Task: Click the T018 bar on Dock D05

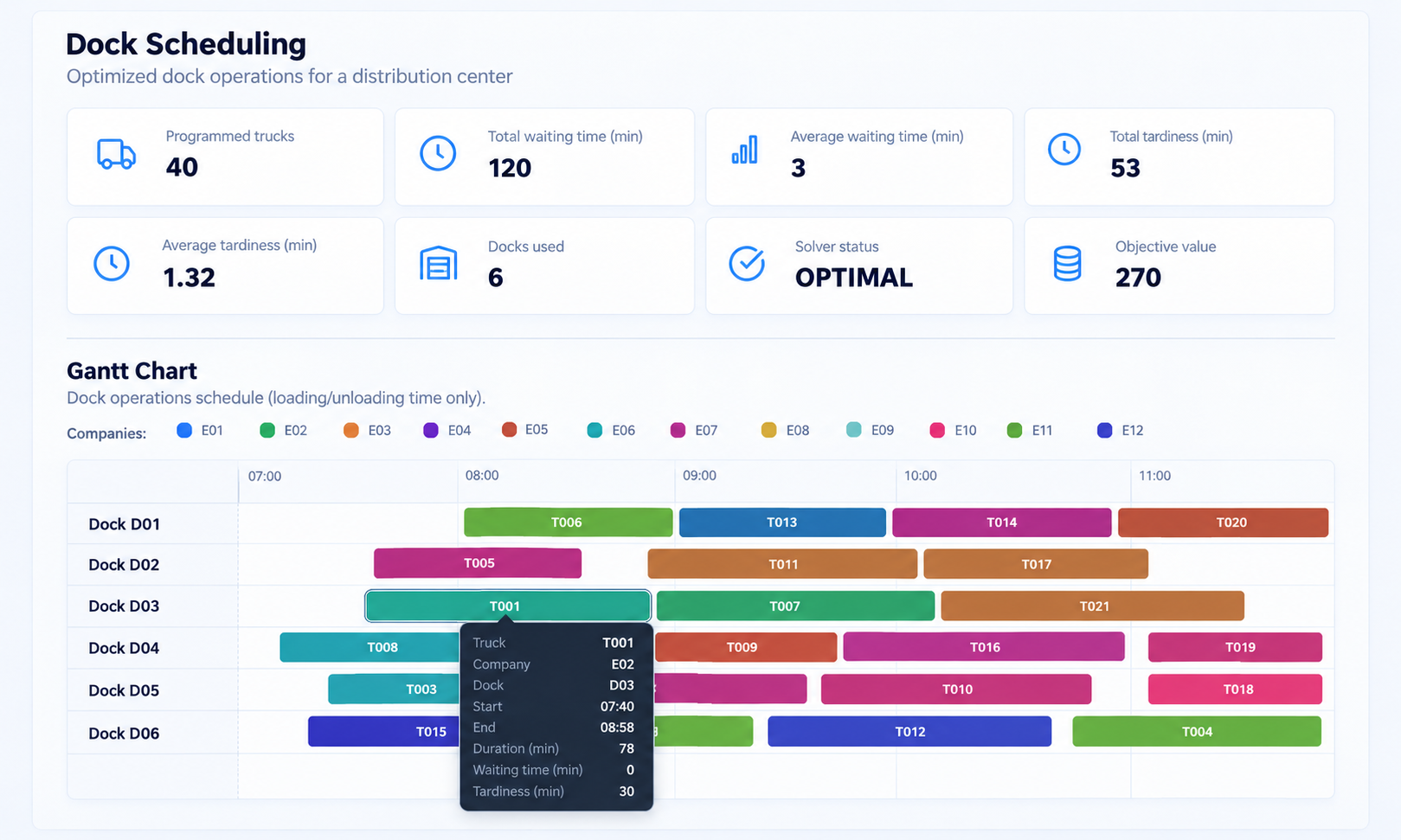Action: pos(1235,689)
